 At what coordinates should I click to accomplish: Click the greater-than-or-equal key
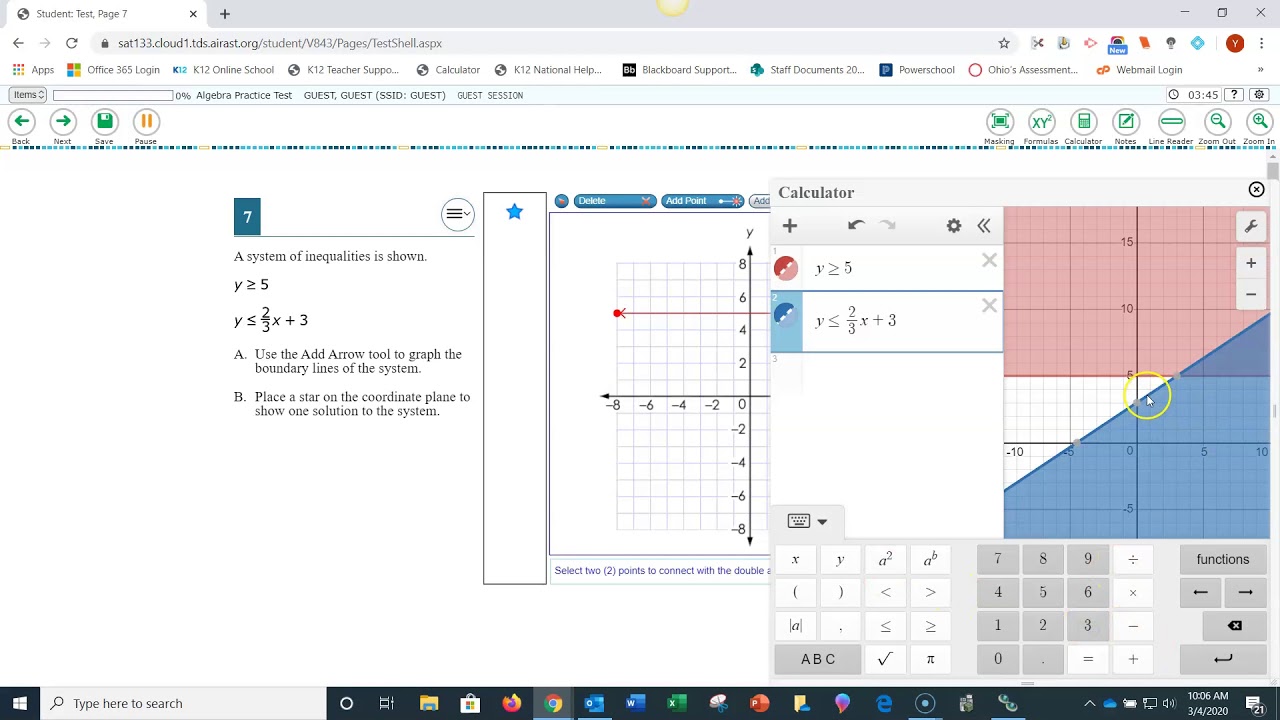pos(930,626)
